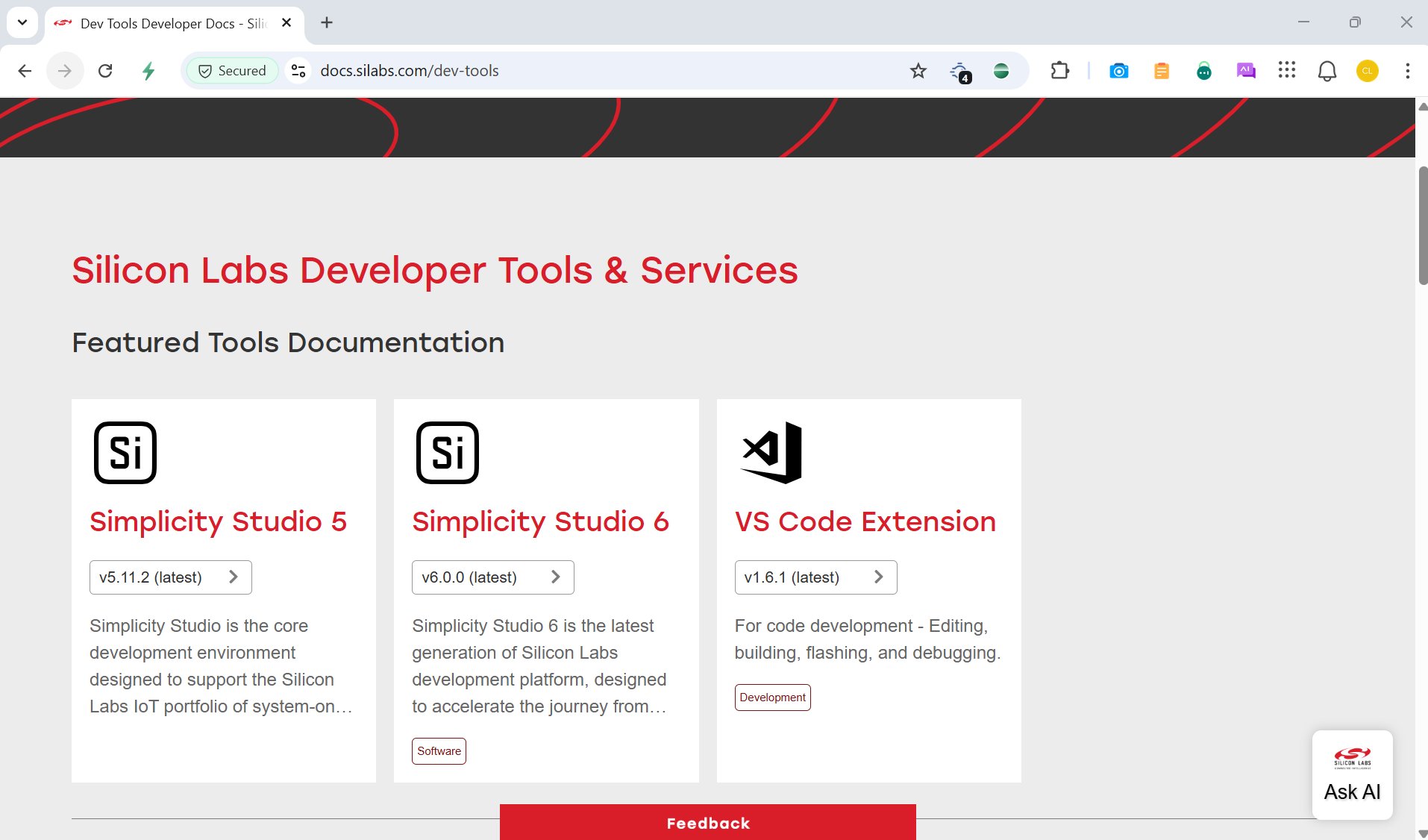Open the browser extensions puzzle menu
This screenshot has width=1428, height=840.
tap(1059, 71)
